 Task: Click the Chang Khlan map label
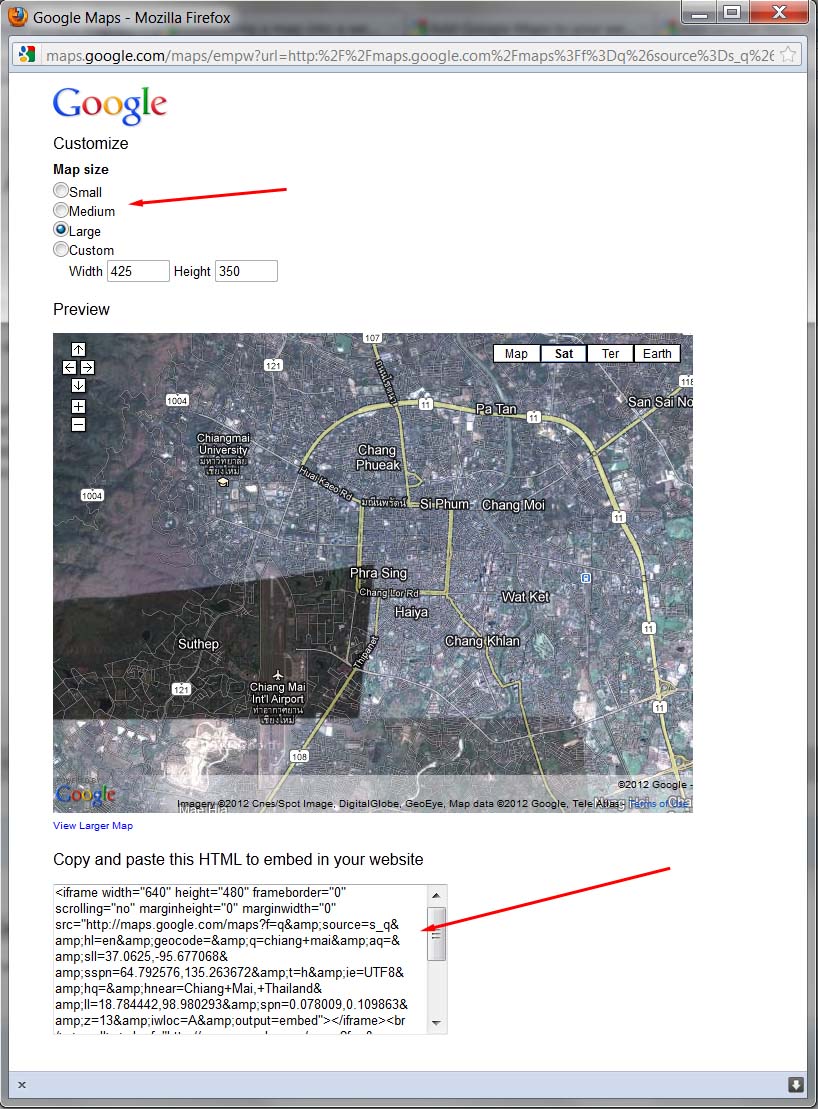click(x=482, y=641)
